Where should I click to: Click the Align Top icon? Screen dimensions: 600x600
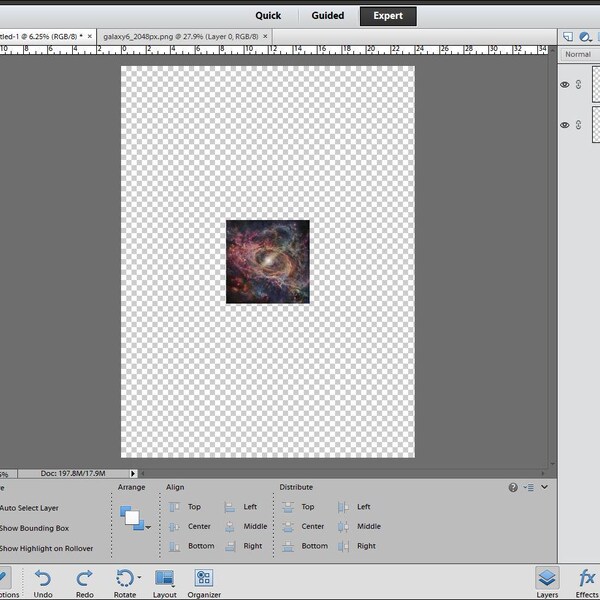click(x=174, y=507)
